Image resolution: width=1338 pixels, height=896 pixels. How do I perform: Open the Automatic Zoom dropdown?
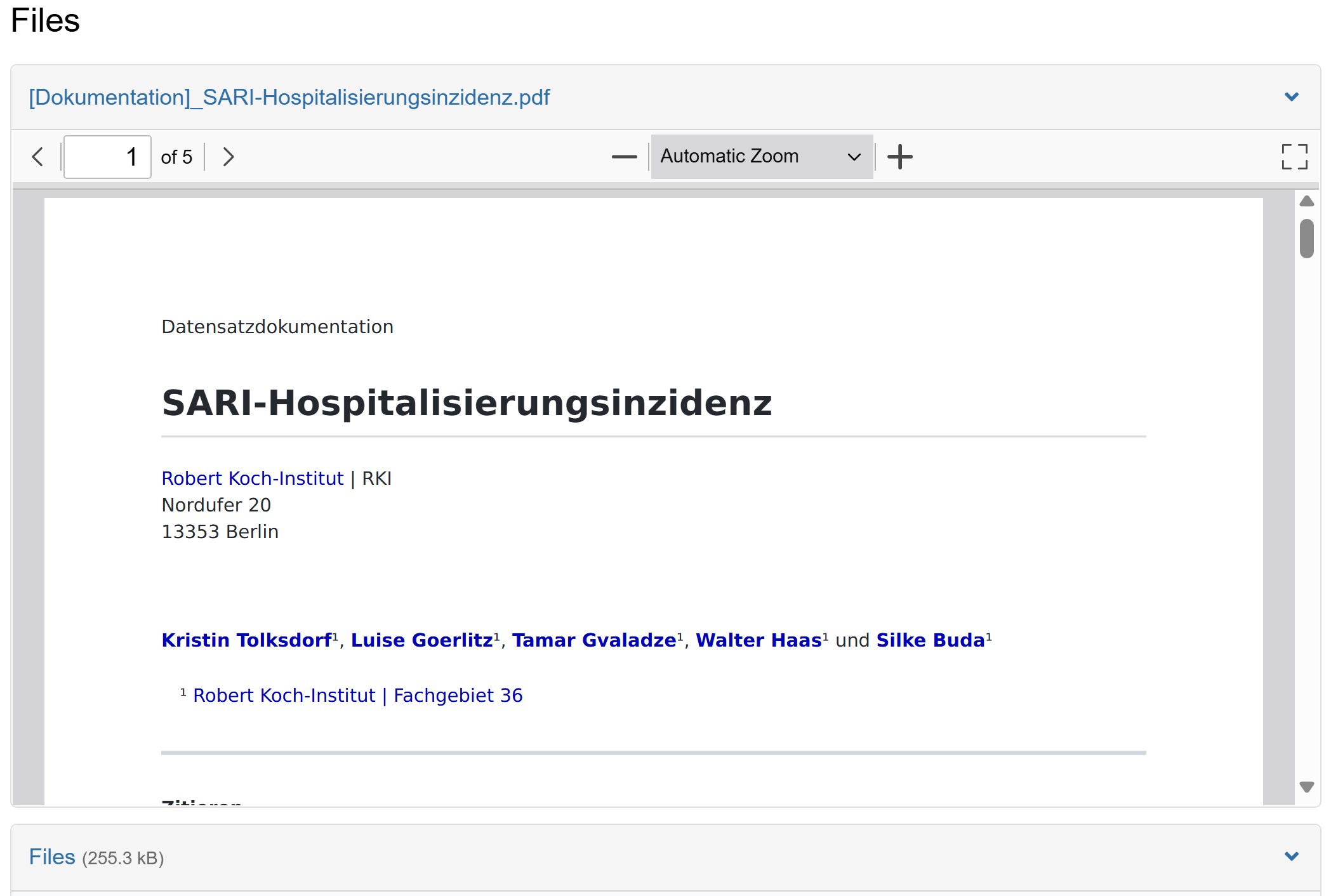pyautogui.click(x=761, y=157)
